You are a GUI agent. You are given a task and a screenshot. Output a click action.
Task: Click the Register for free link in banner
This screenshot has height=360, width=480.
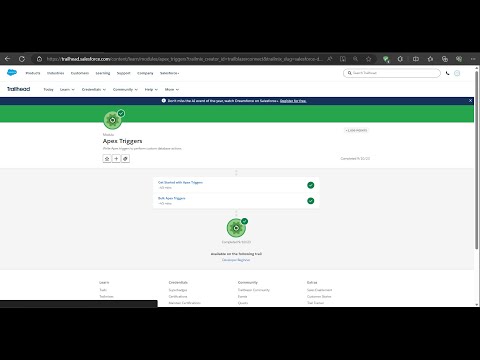[x=293, y=101]
